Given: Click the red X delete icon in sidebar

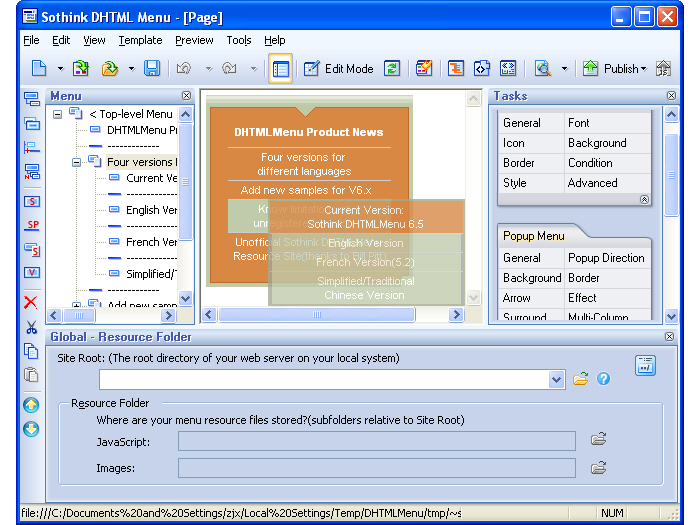Looking at the screenshot, I should click(x=31, y=303).
